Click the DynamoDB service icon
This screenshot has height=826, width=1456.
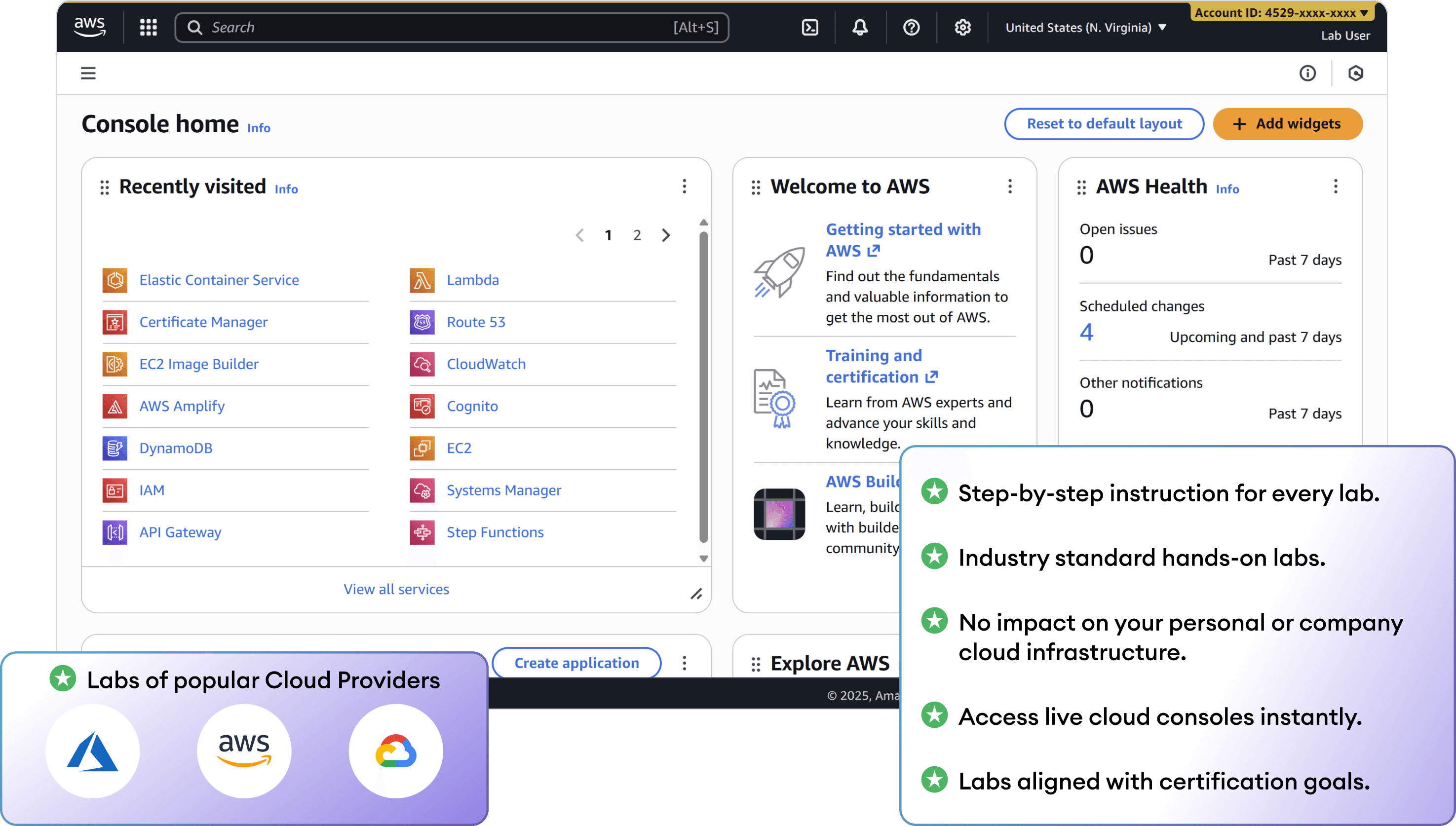pos(115,448)
